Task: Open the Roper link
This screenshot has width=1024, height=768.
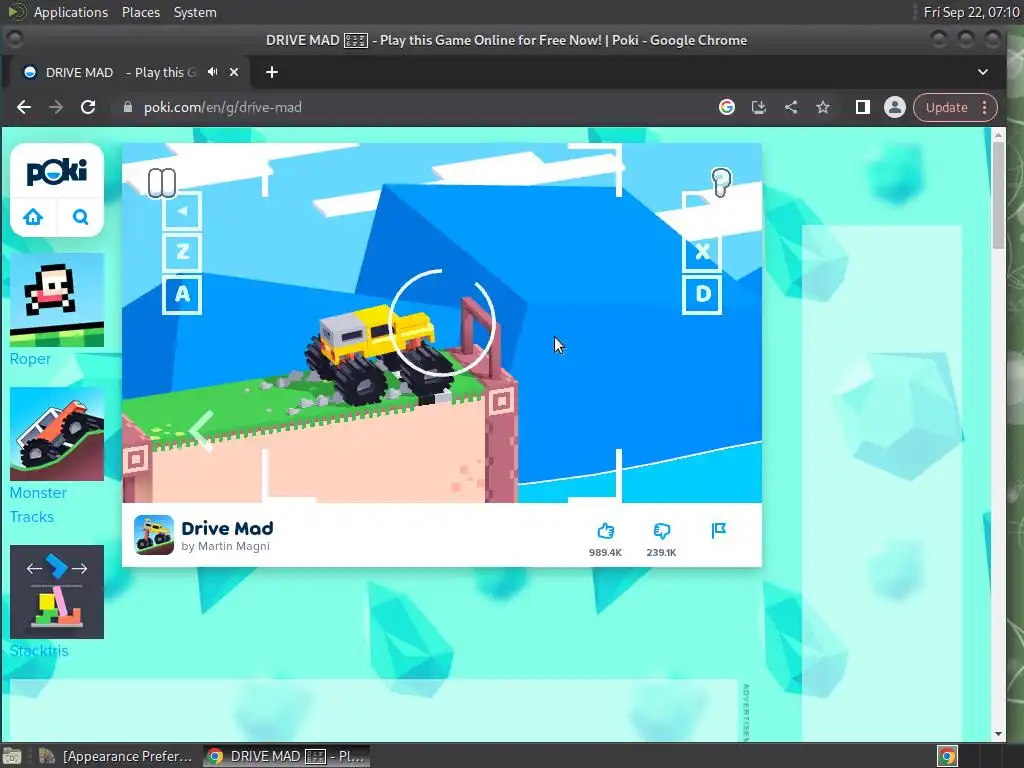Action: pos(30,359)
